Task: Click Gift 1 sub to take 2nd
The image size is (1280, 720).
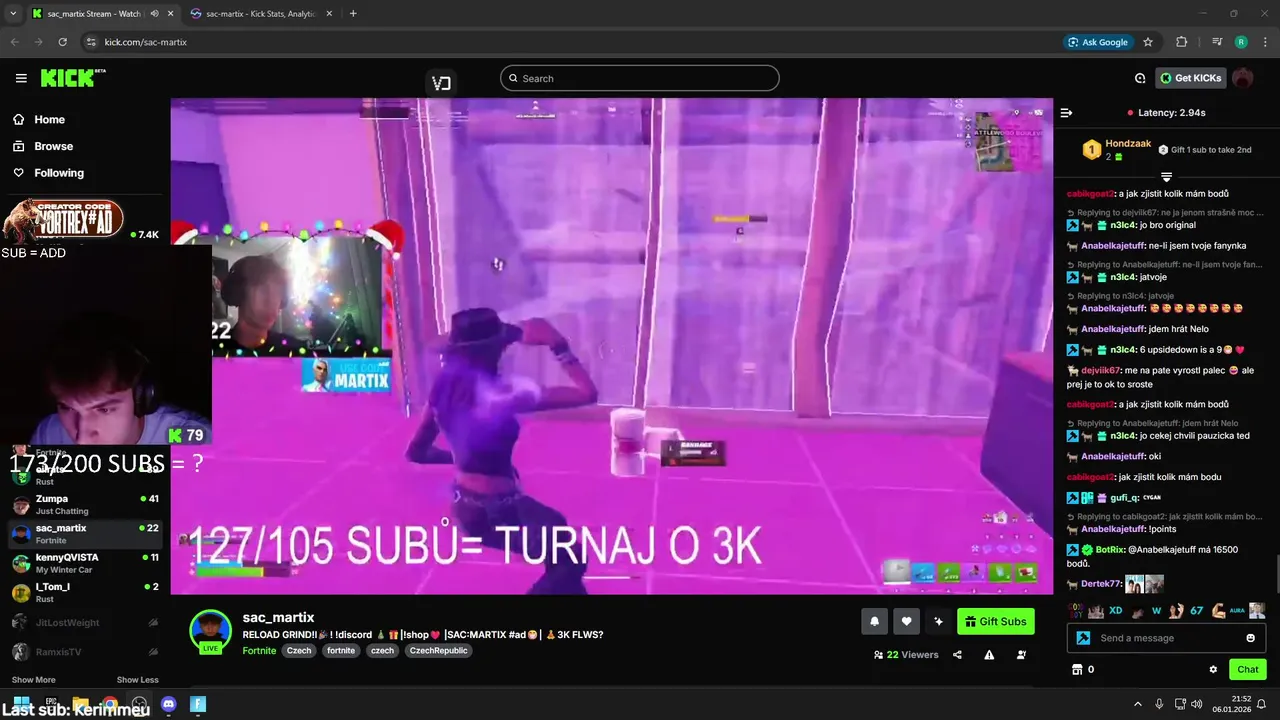Action: [x=1205, y=150]
